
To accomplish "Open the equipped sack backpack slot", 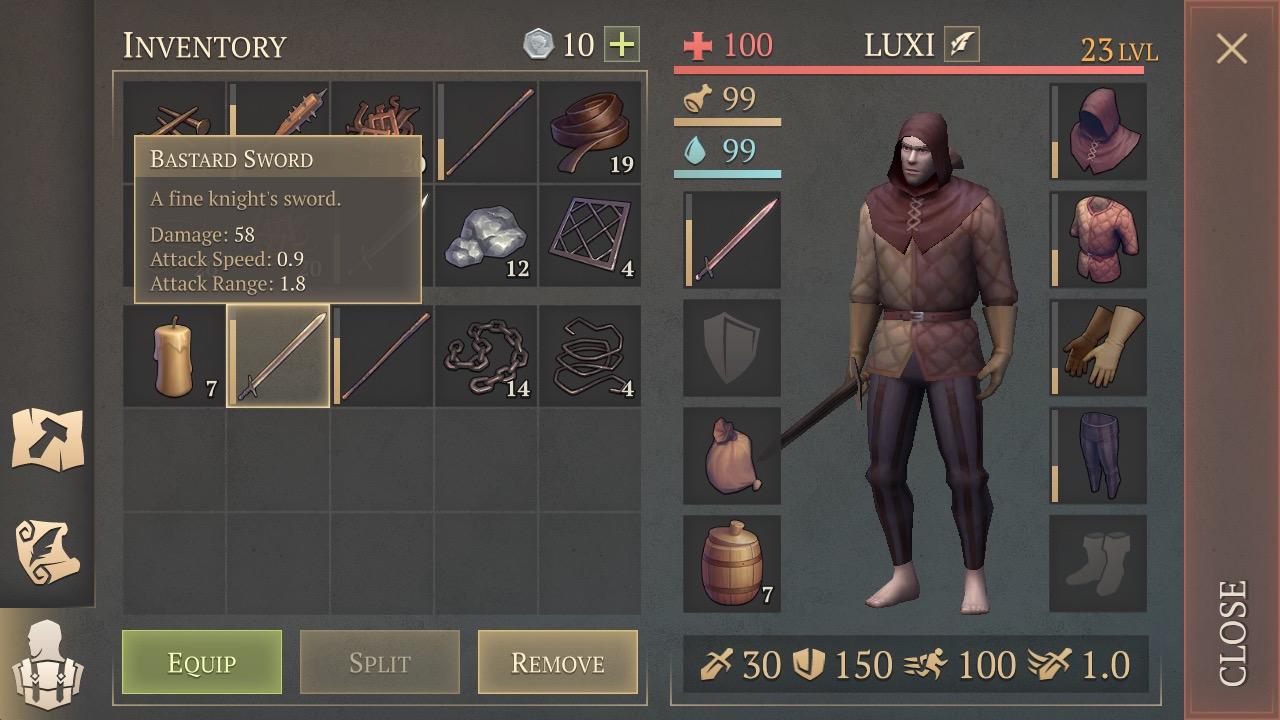I will click(732, 456).
